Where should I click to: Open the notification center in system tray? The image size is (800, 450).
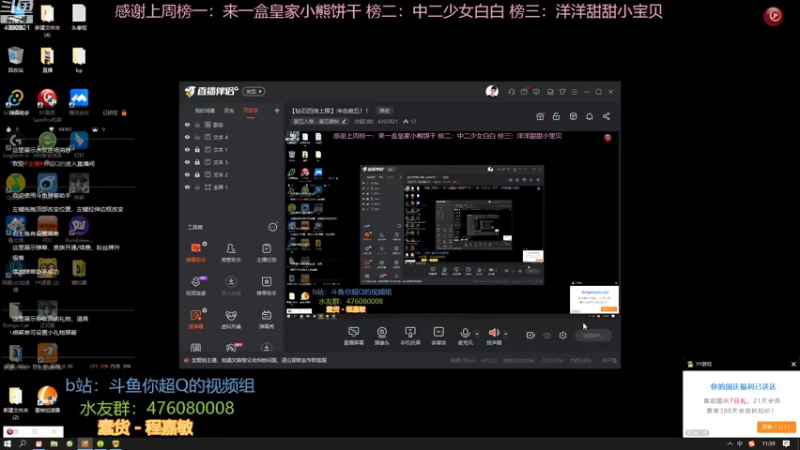[x=787, y=444]
